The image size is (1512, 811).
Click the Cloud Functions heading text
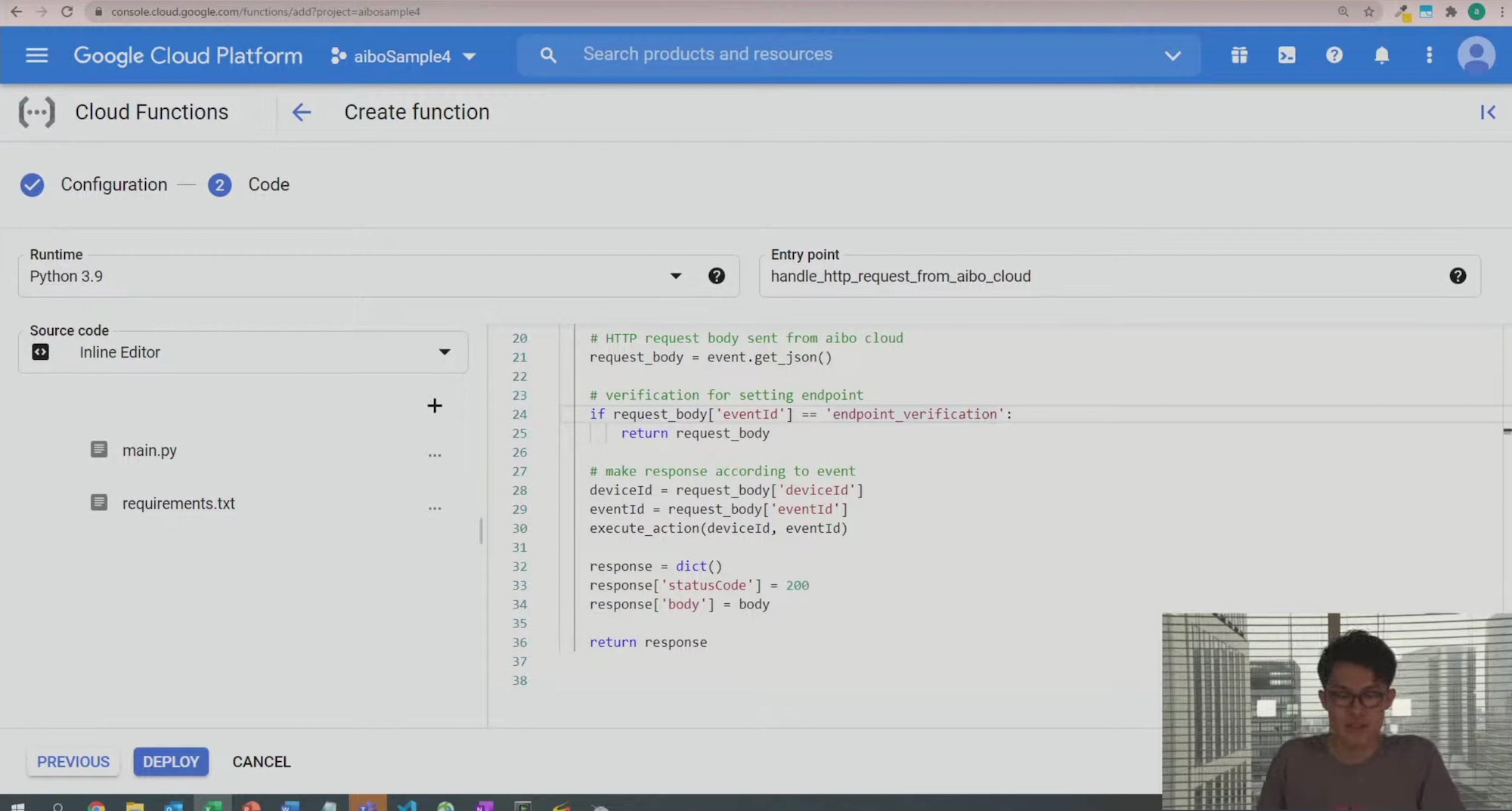[x=151, y=112]
